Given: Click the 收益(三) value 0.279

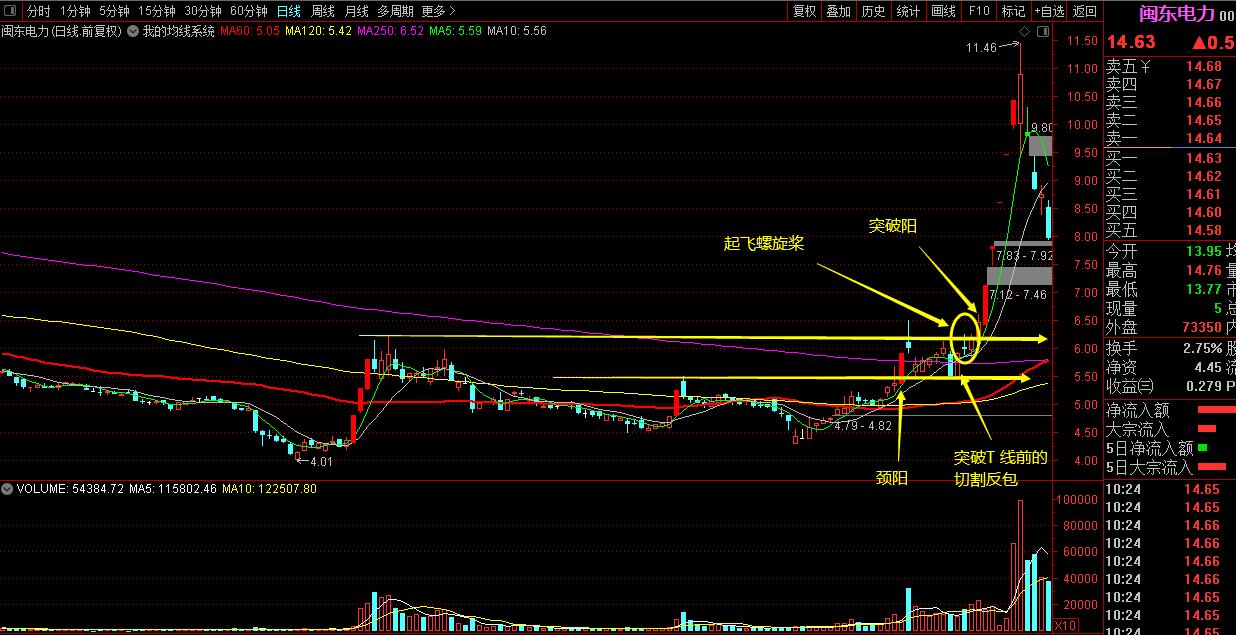Looking at the screenshot, I should [x=1203, y=386].
